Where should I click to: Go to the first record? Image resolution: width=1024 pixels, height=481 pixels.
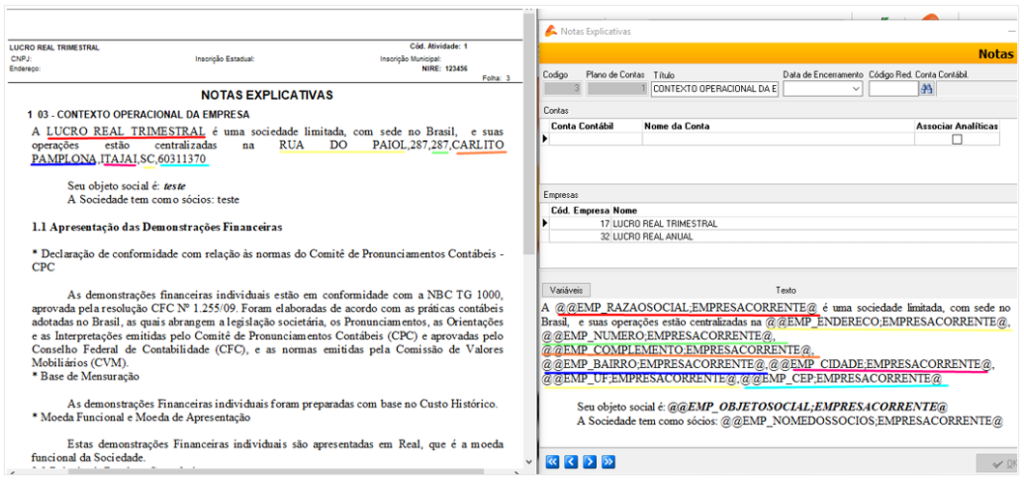(551, 462)
